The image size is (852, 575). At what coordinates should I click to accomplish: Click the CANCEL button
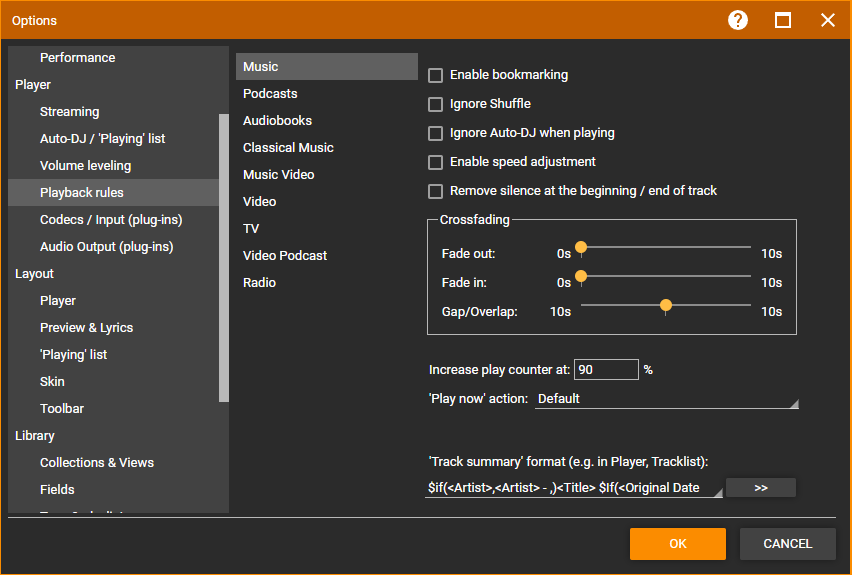tap(787, 543)
